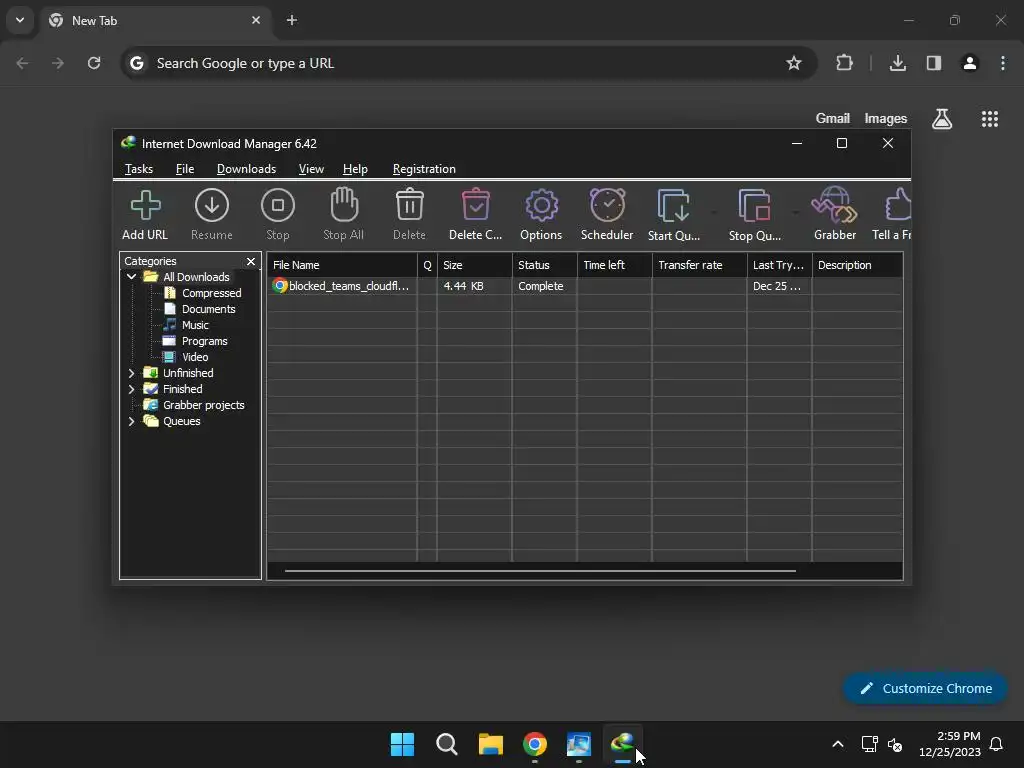Sort by Last Try column header
The width and height of the screenshot is (1024, 768).
(x=780, y=265)
